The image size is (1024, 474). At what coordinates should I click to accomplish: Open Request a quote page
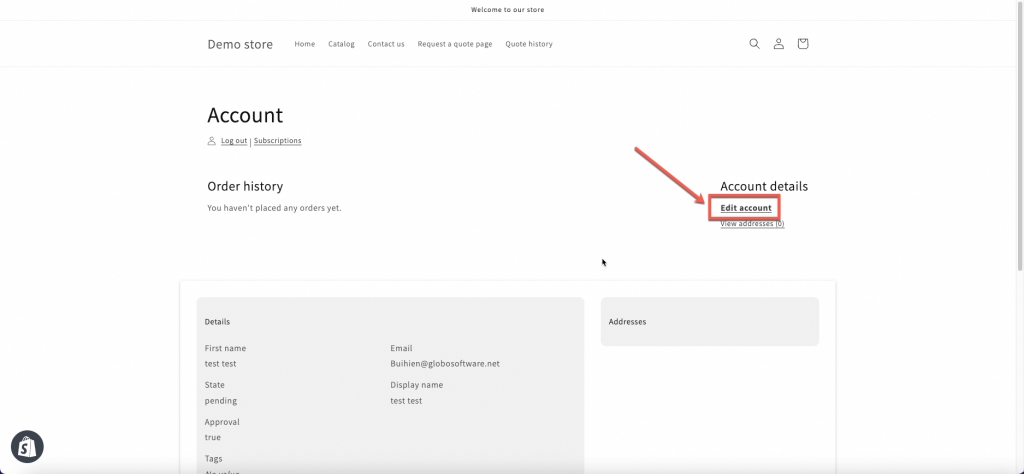[x=455, y=44]
